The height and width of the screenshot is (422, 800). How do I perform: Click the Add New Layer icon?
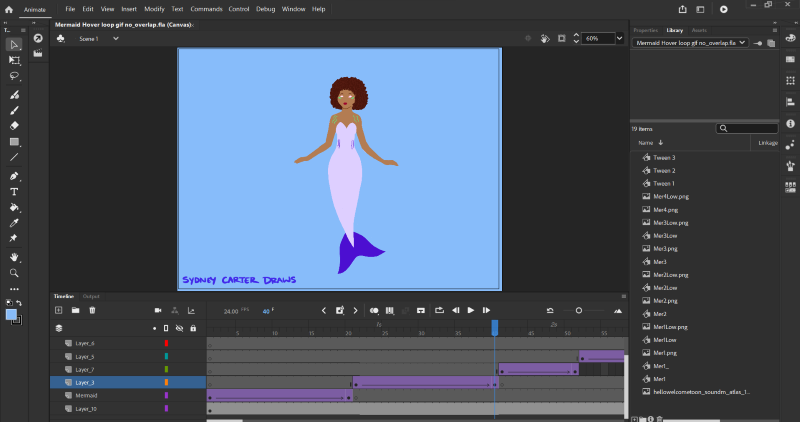[x=59, y=310]
